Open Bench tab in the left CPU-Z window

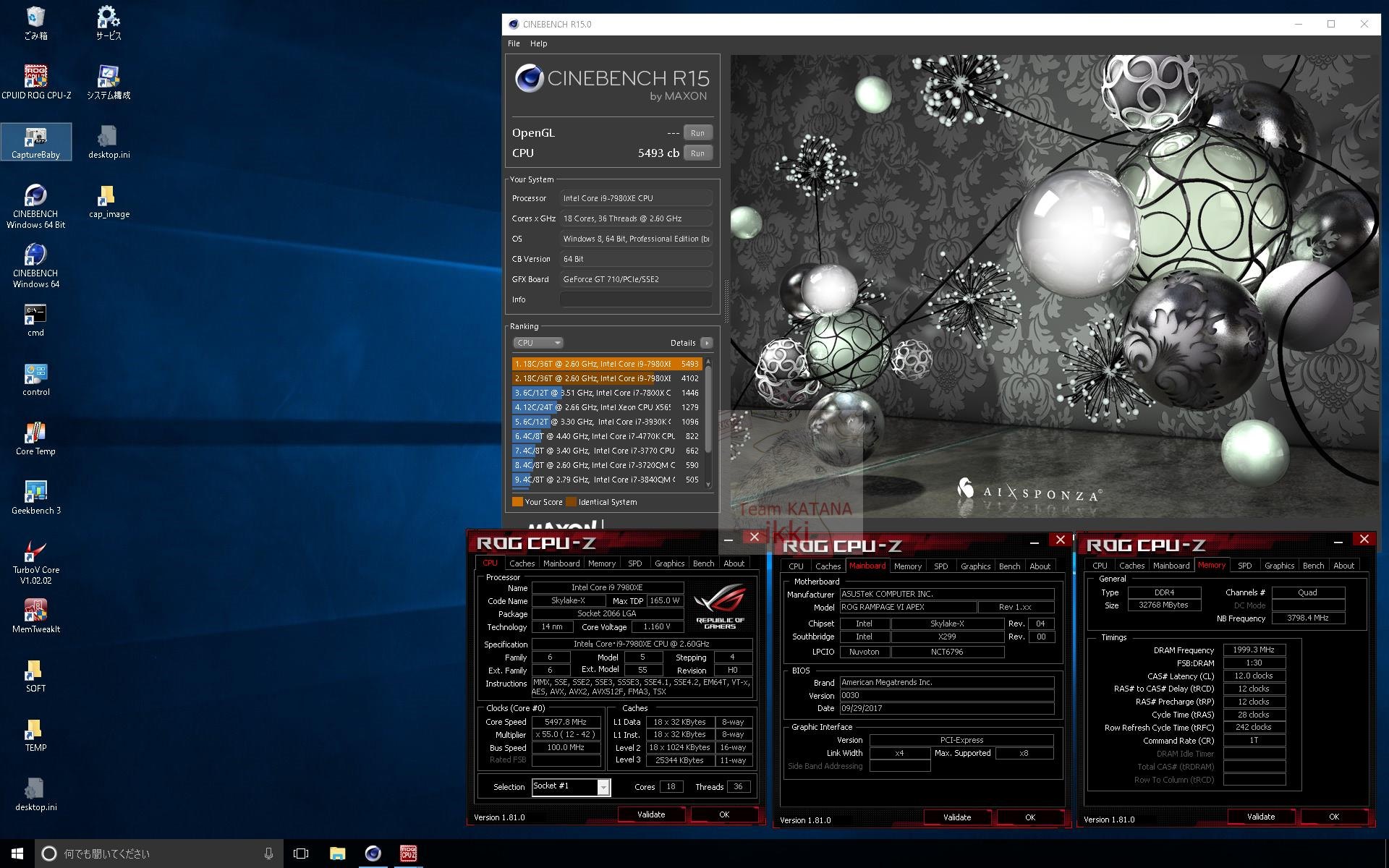coord(703,563)
